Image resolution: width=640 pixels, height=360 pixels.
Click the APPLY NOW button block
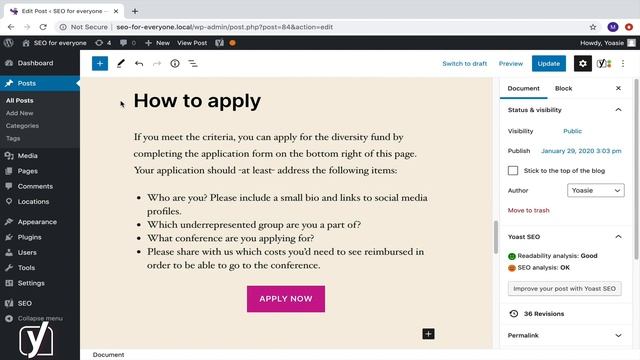point(286,299)
